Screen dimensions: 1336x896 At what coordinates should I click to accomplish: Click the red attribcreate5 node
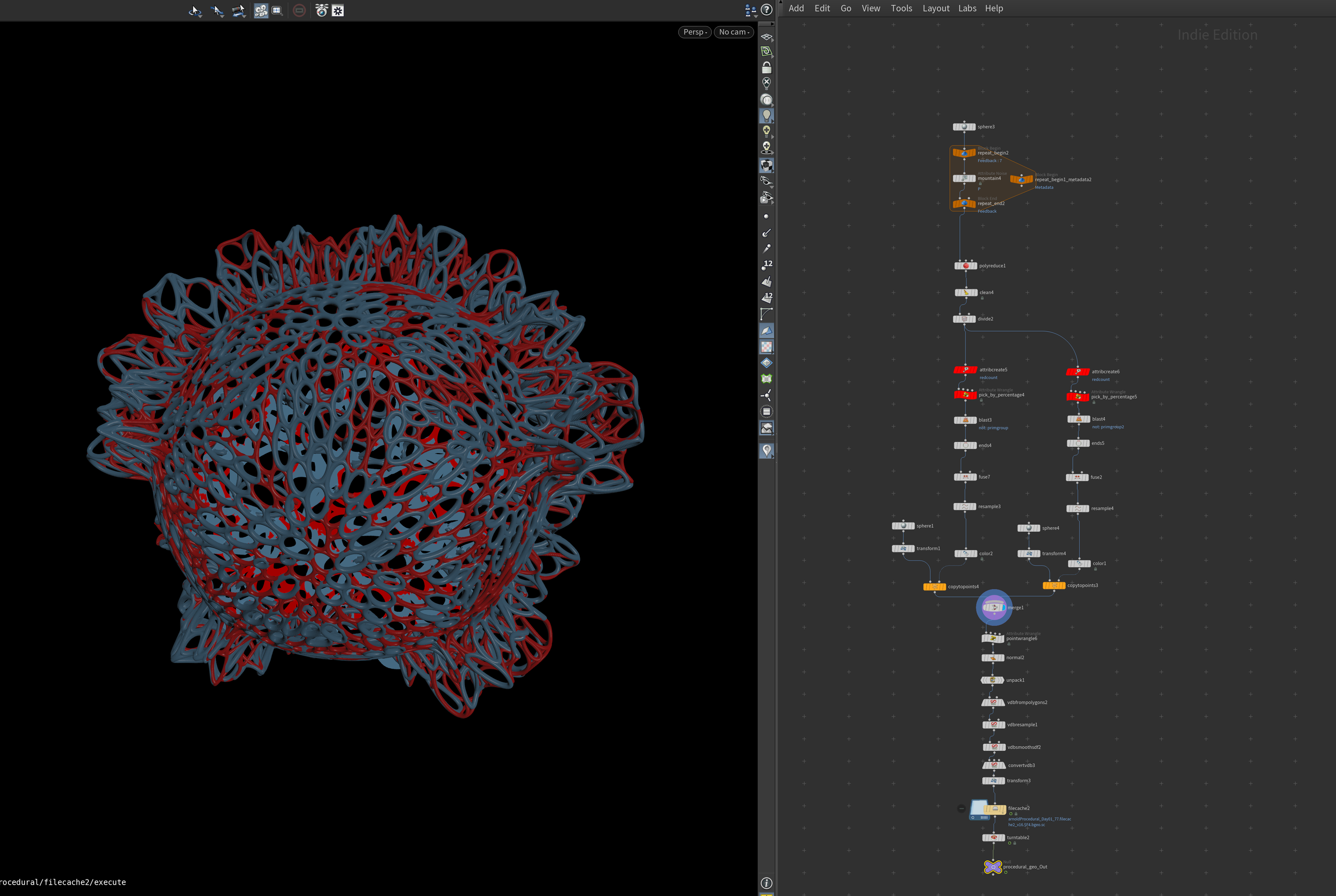[x=965, y=370]
